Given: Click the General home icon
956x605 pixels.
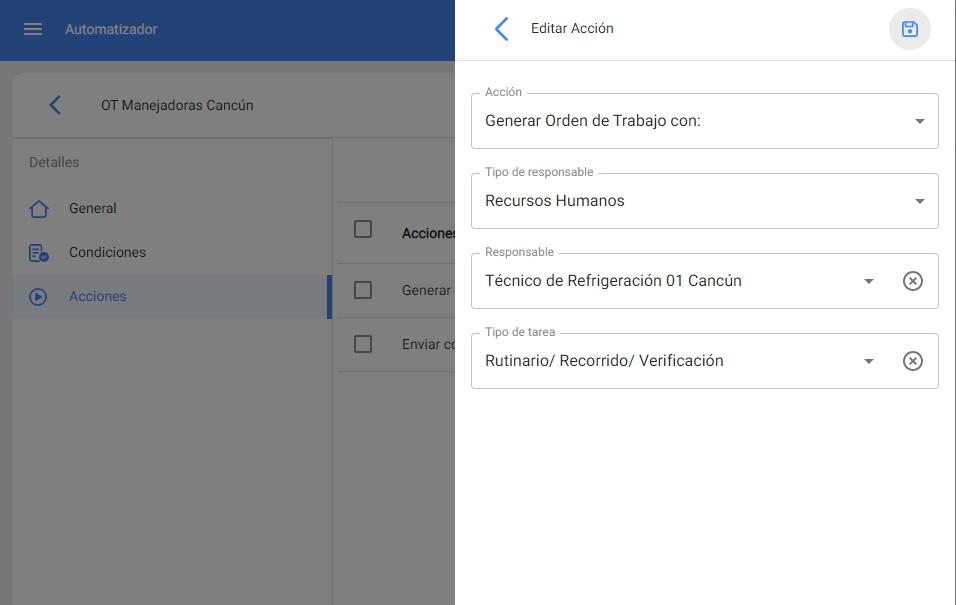Looking at the screenshot, I should coord(39,209).
